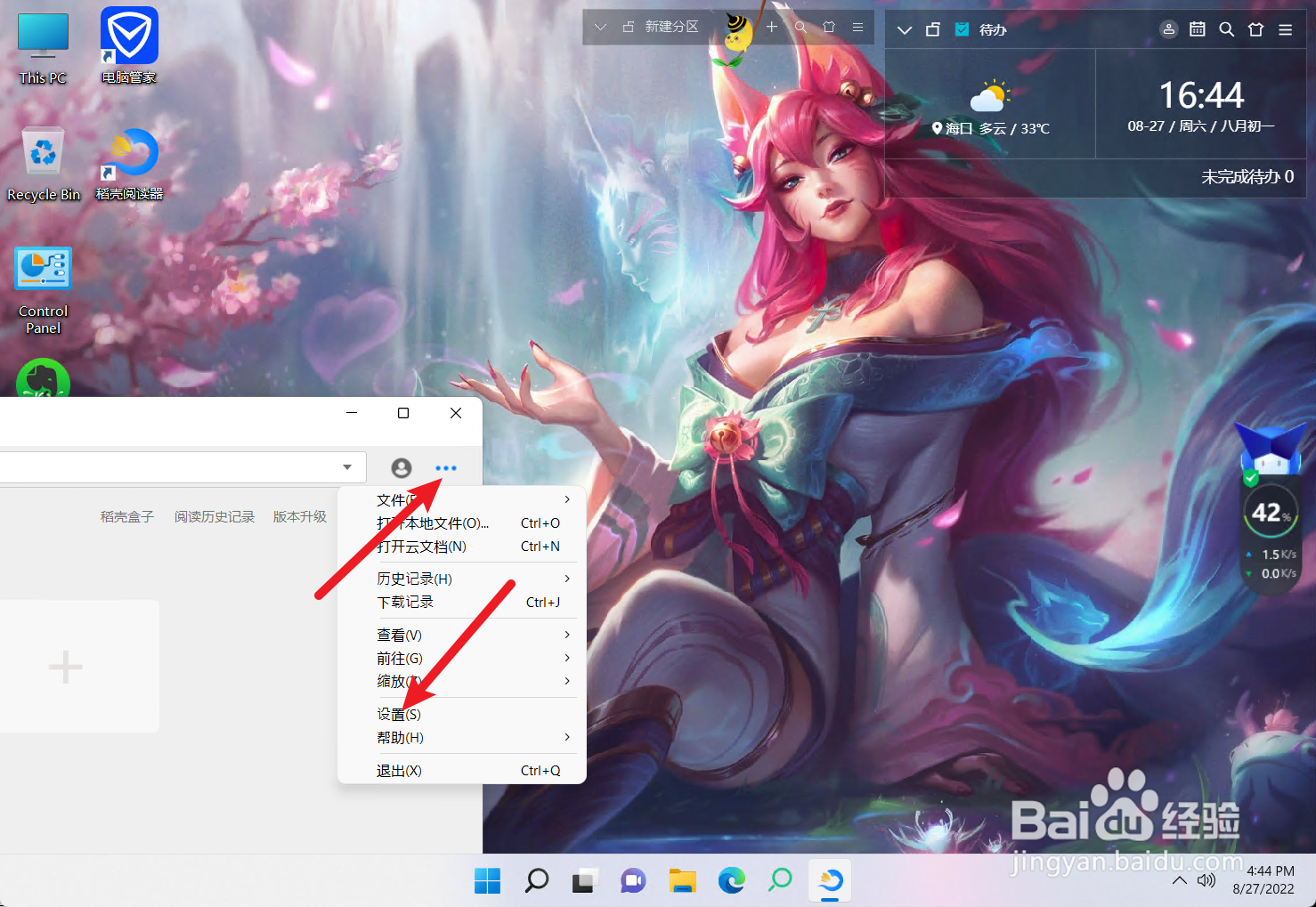The height and width of the screenshot is (907, 1316).
Task: Click the user account icon in 待办 widget
Action: pyautogui.click(x=1169, y=29)
